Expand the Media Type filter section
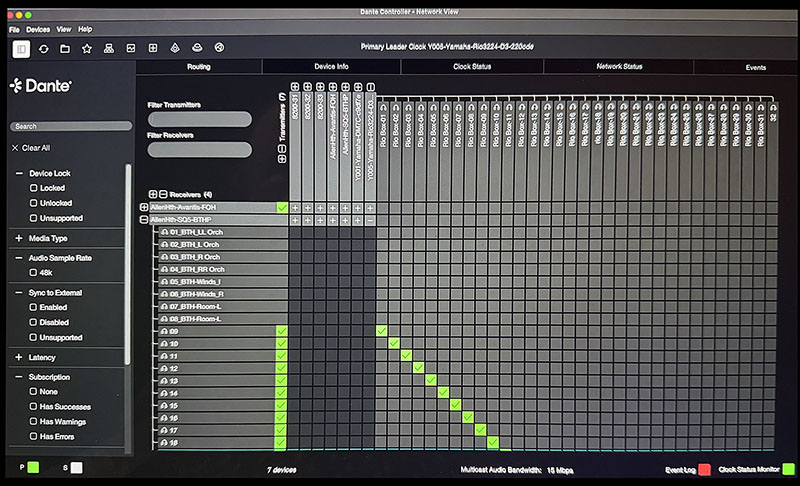This screenshot has height=486, width=800. pos(19,238)
